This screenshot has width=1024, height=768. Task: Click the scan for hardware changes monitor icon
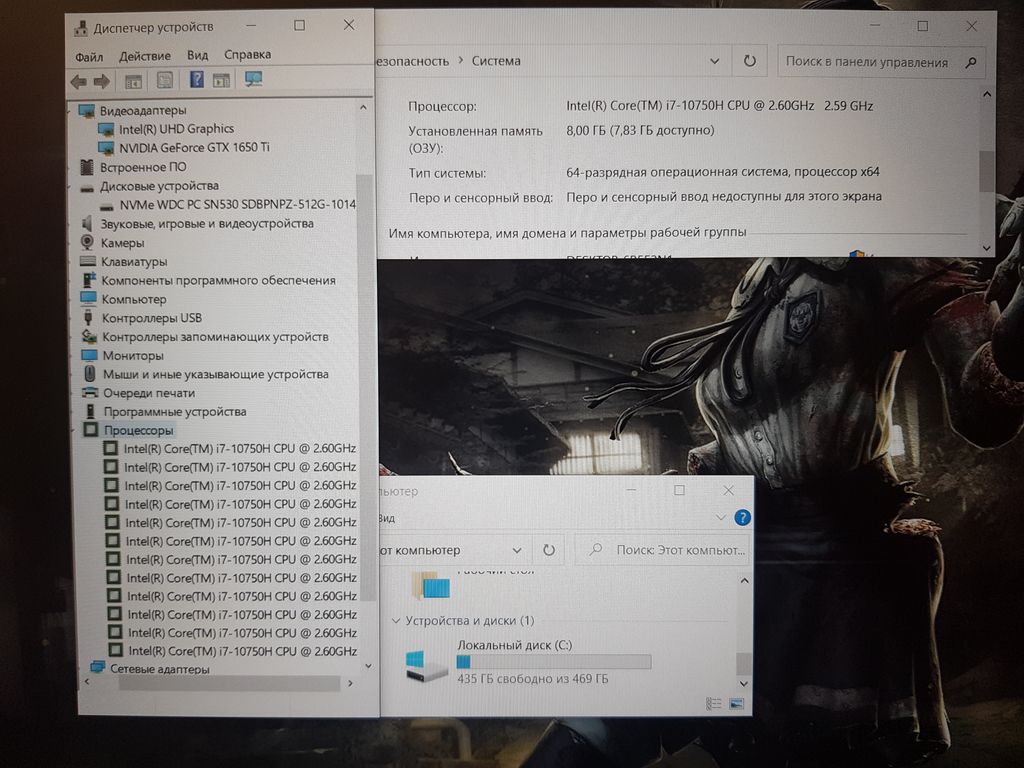click(x=253, y=80)
